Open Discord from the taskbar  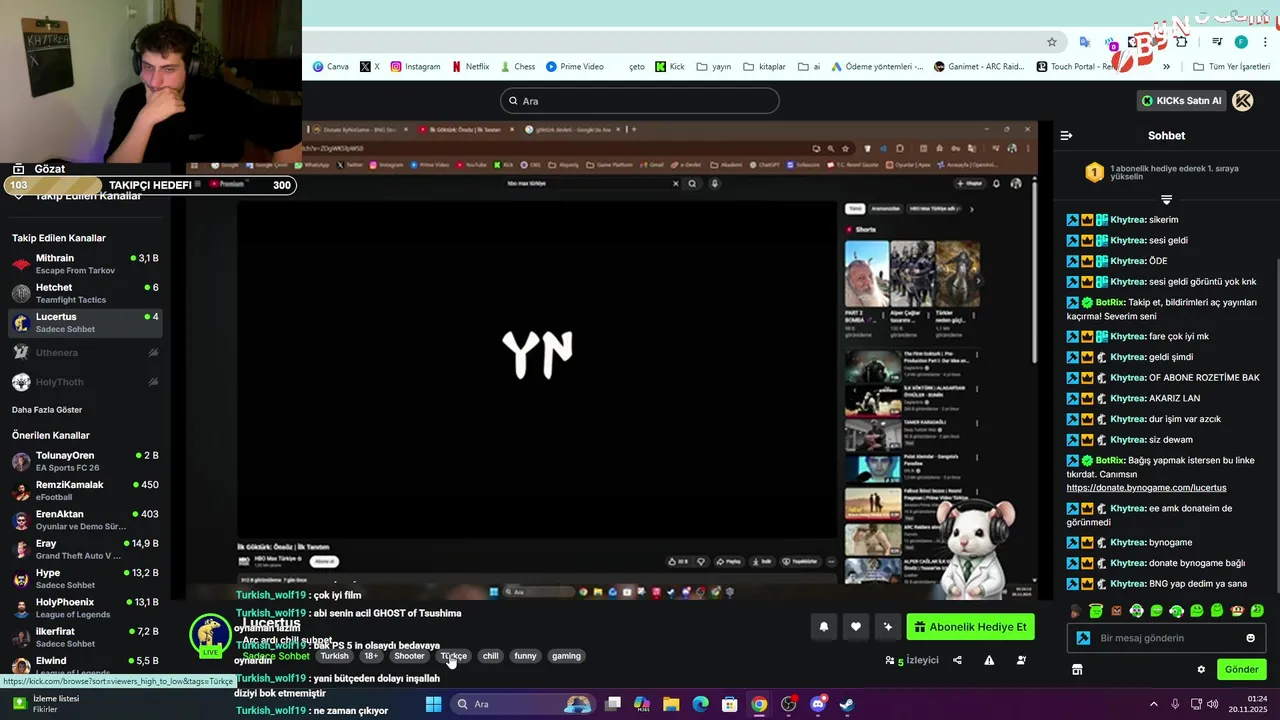pos(818,704)
